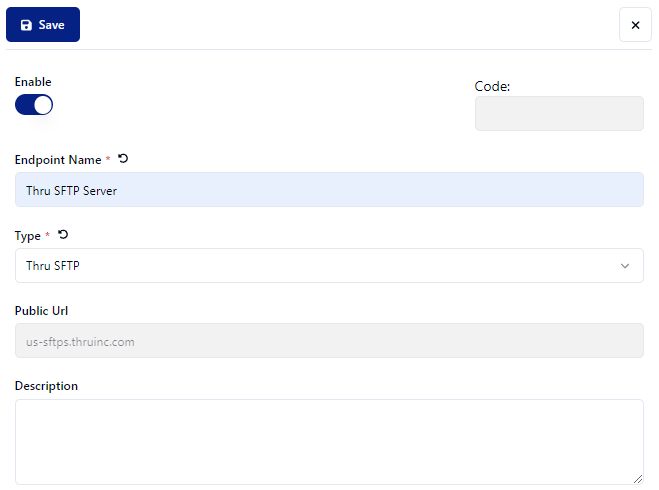The image size is (659, 490).
Task: Click the white knob of the Enable switch
Action: 43,105
